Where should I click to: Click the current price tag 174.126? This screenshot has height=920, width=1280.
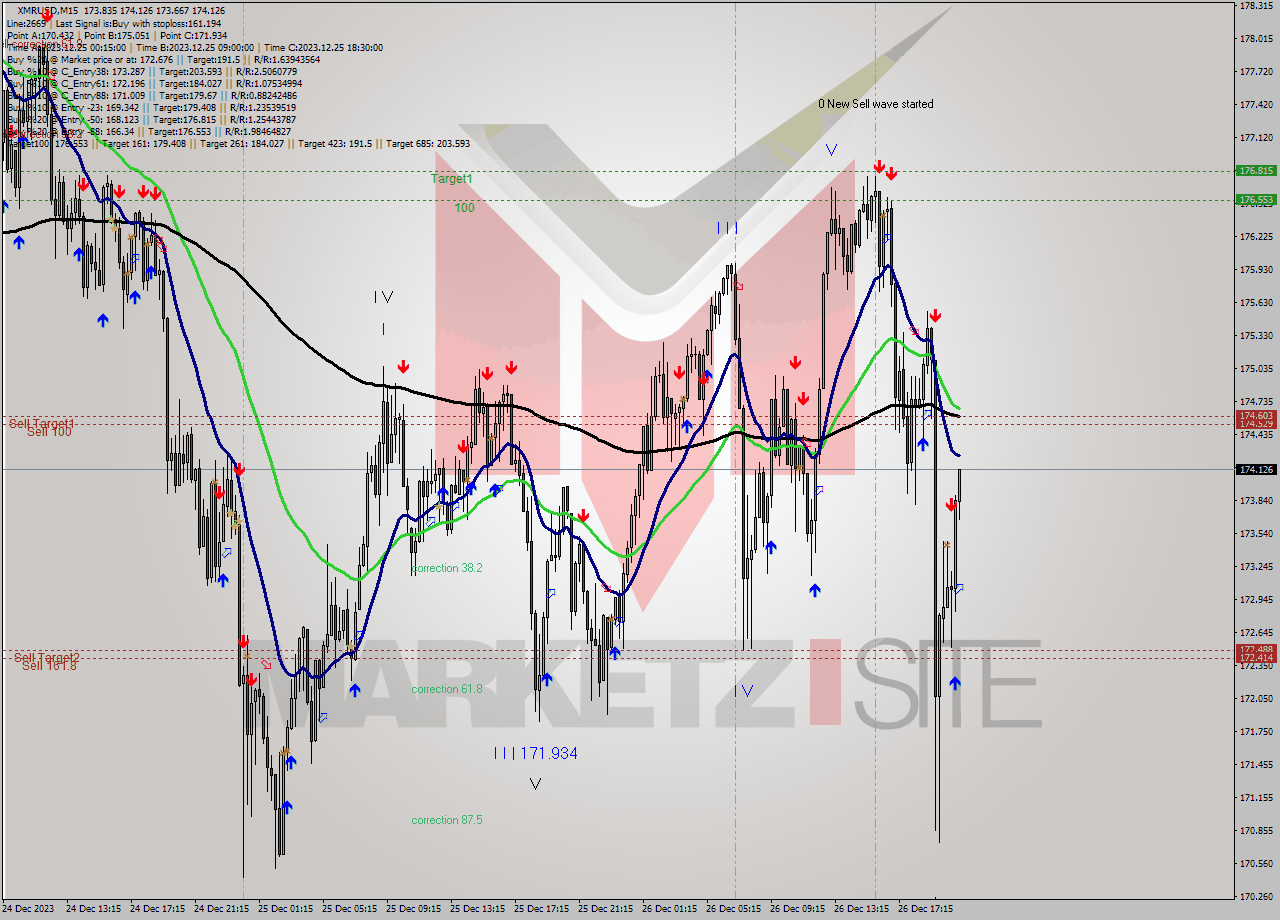tap(1256, 469)
